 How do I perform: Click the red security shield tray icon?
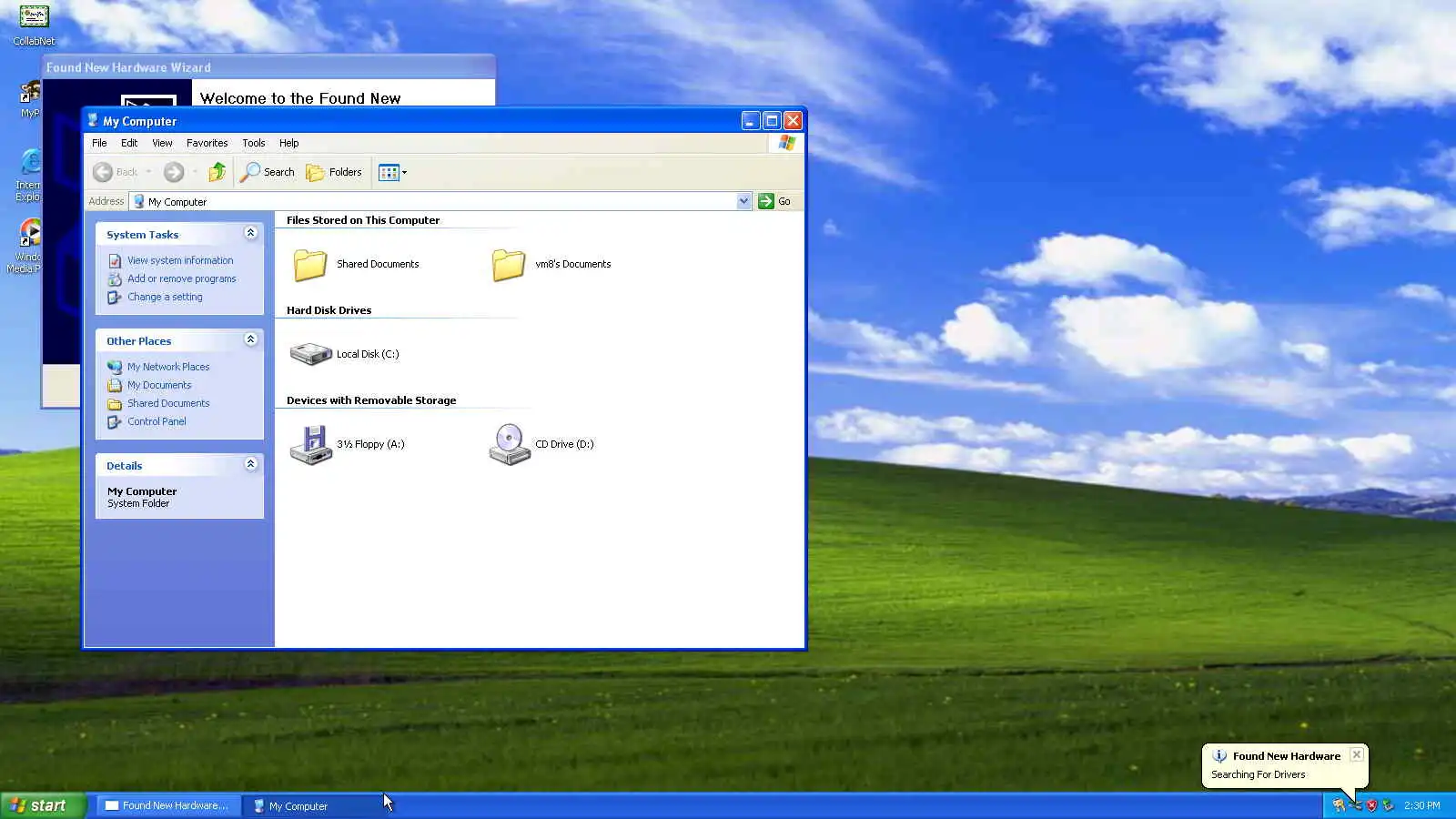pos(1371,805)
